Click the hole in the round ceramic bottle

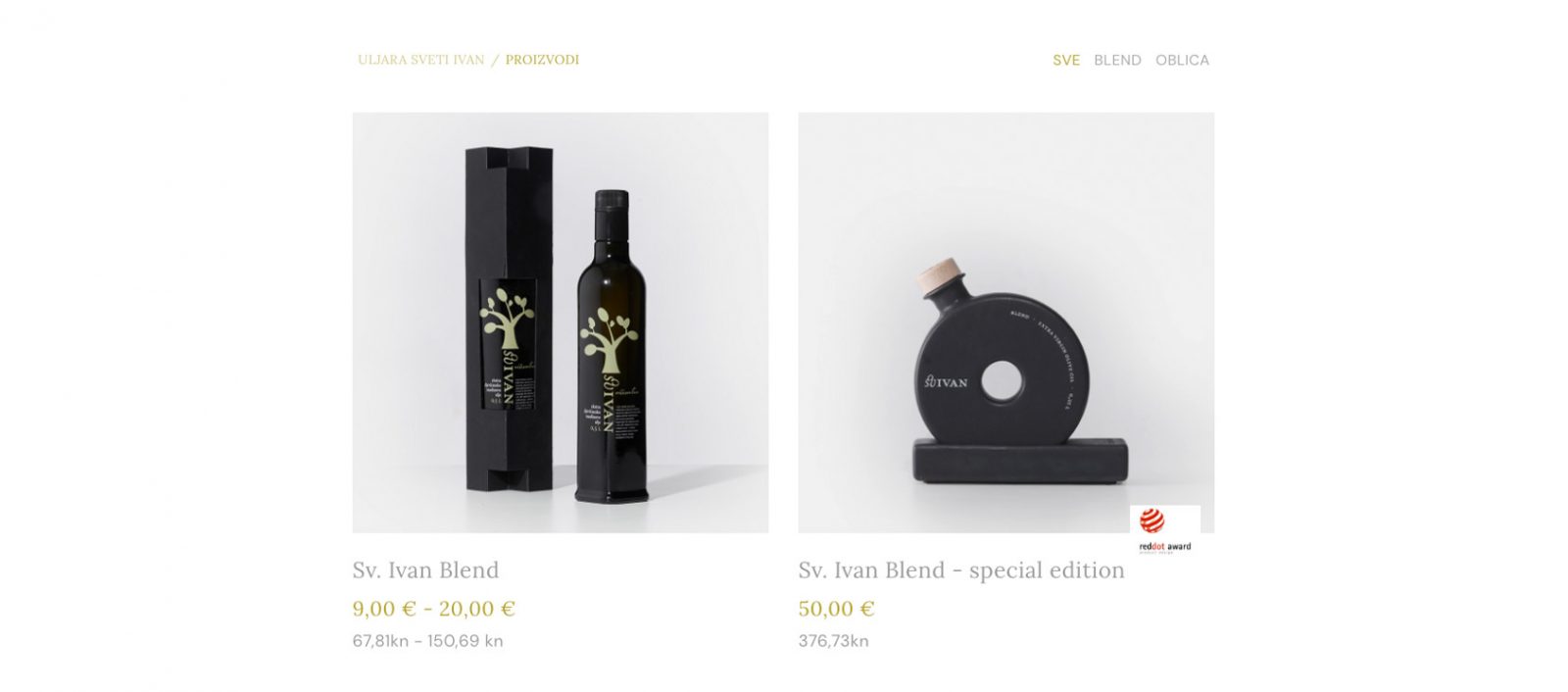click(1004, 380)
